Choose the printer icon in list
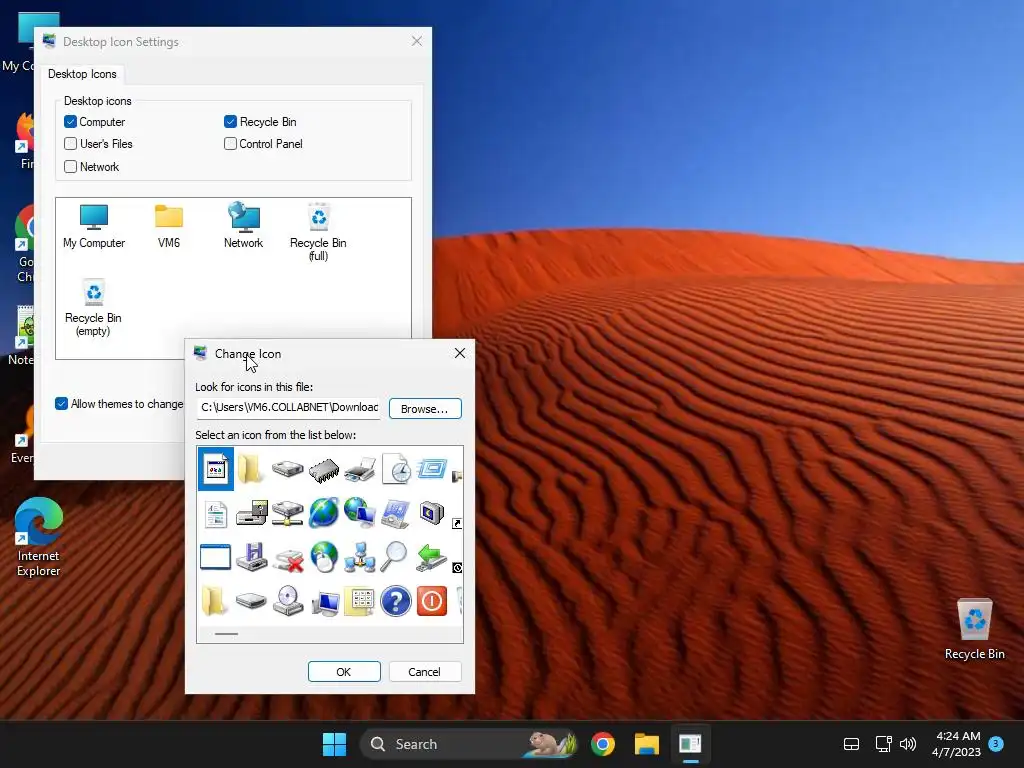Image resolution: width=1024 pixels, height=768 pixels. pyautogui.click(x=360, y=469)
